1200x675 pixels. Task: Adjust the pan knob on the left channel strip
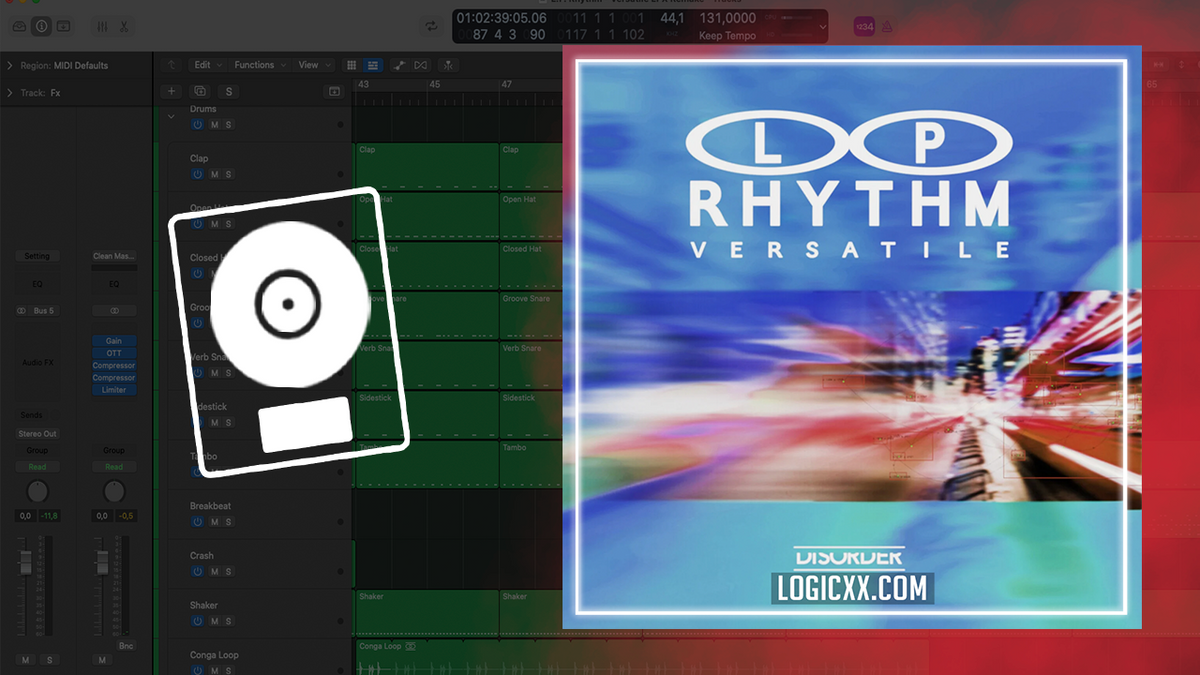[x=37, y=492]
